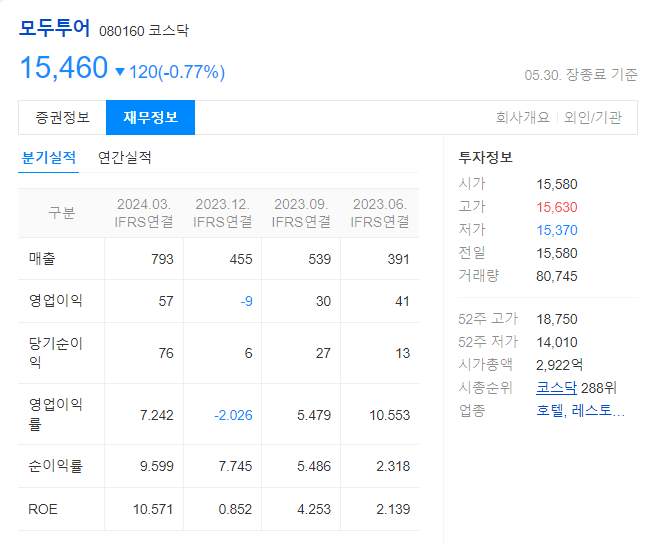The height and width of the screenshot is (544, 653).
Task: Click the 당기순이익 value 76
Action: (166, 353)
